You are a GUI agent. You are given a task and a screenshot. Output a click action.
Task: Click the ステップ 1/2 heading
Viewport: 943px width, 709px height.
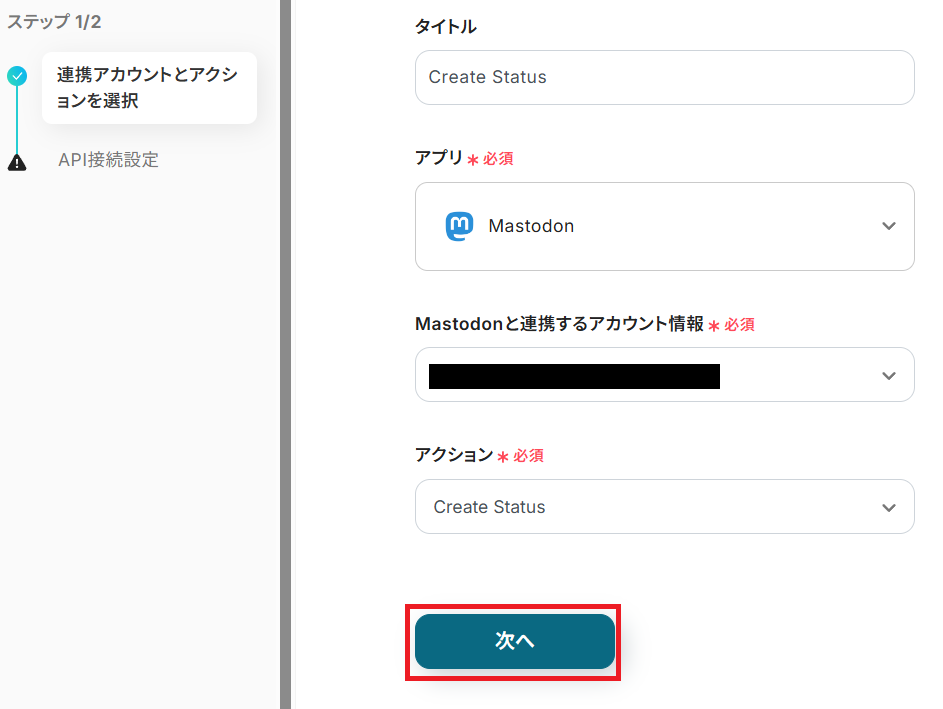[x=54, y=21]
